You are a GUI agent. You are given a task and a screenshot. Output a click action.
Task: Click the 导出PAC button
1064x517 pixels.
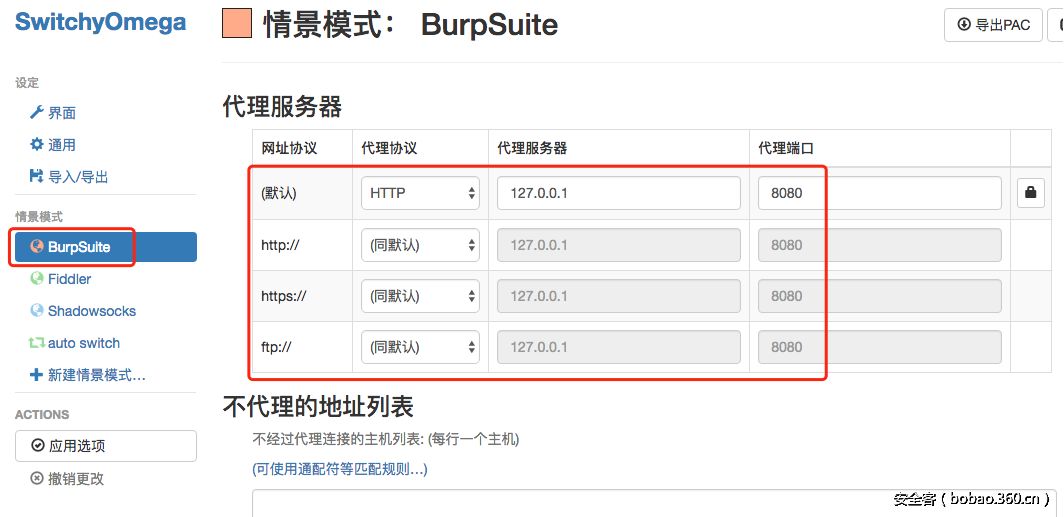tap(993, 25)
